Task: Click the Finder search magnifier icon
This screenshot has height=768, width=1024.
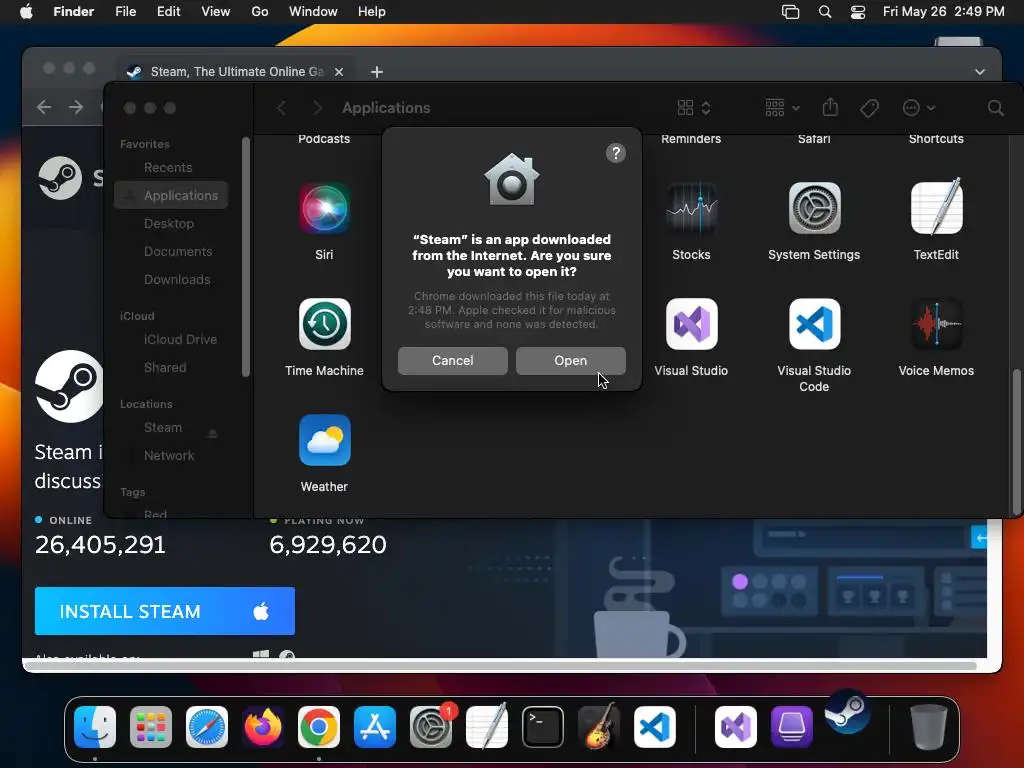Action: tap(995, 108)
